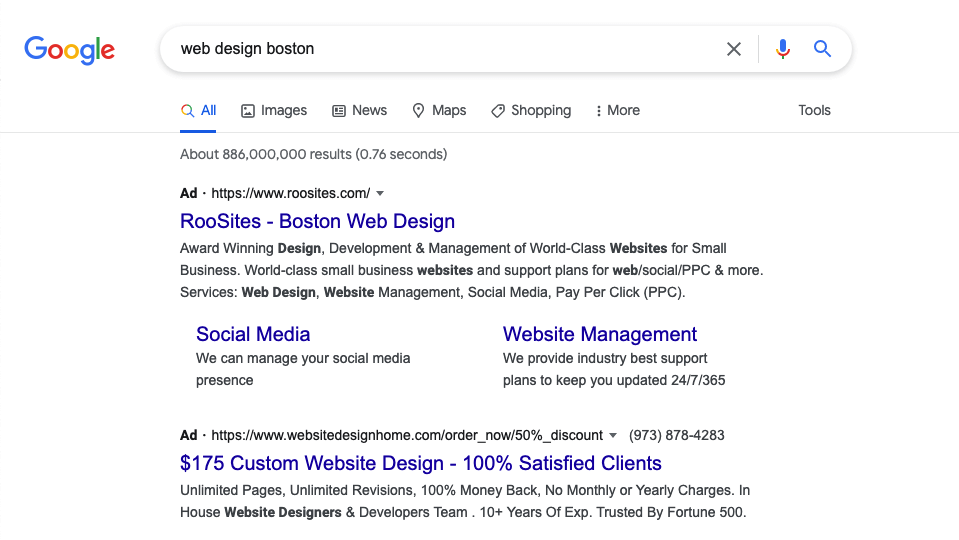959x540 pixels.
Task: Start voice search with the microphone icon
Action: (x=782, y=49)
